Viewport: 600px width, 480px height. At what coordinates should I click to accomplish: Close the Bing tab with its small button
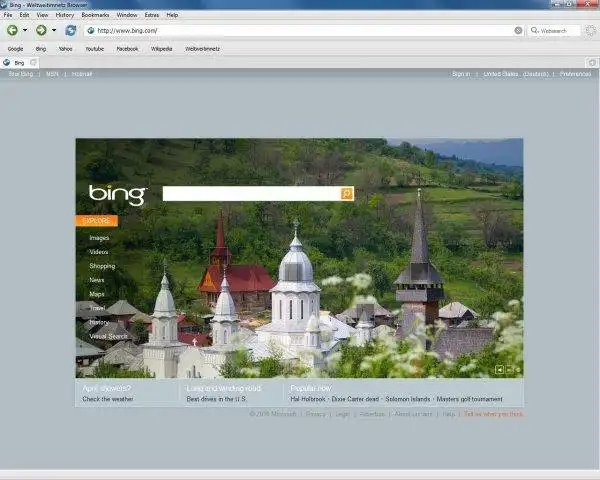coord(33,62)
